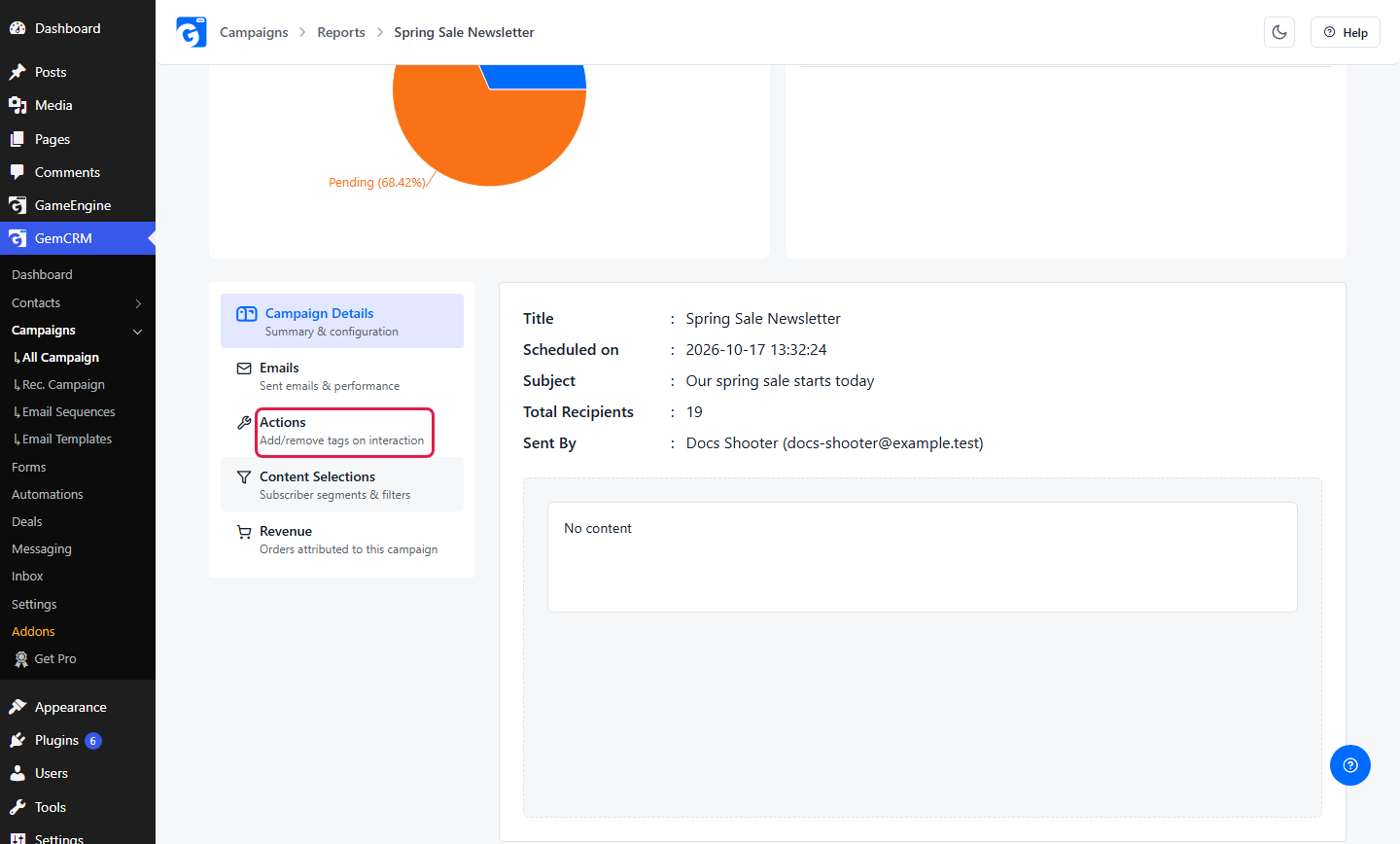Click the WordPress Settings icon at bottom
This screenshot has width=1400, height=844.
pos(17,837)
